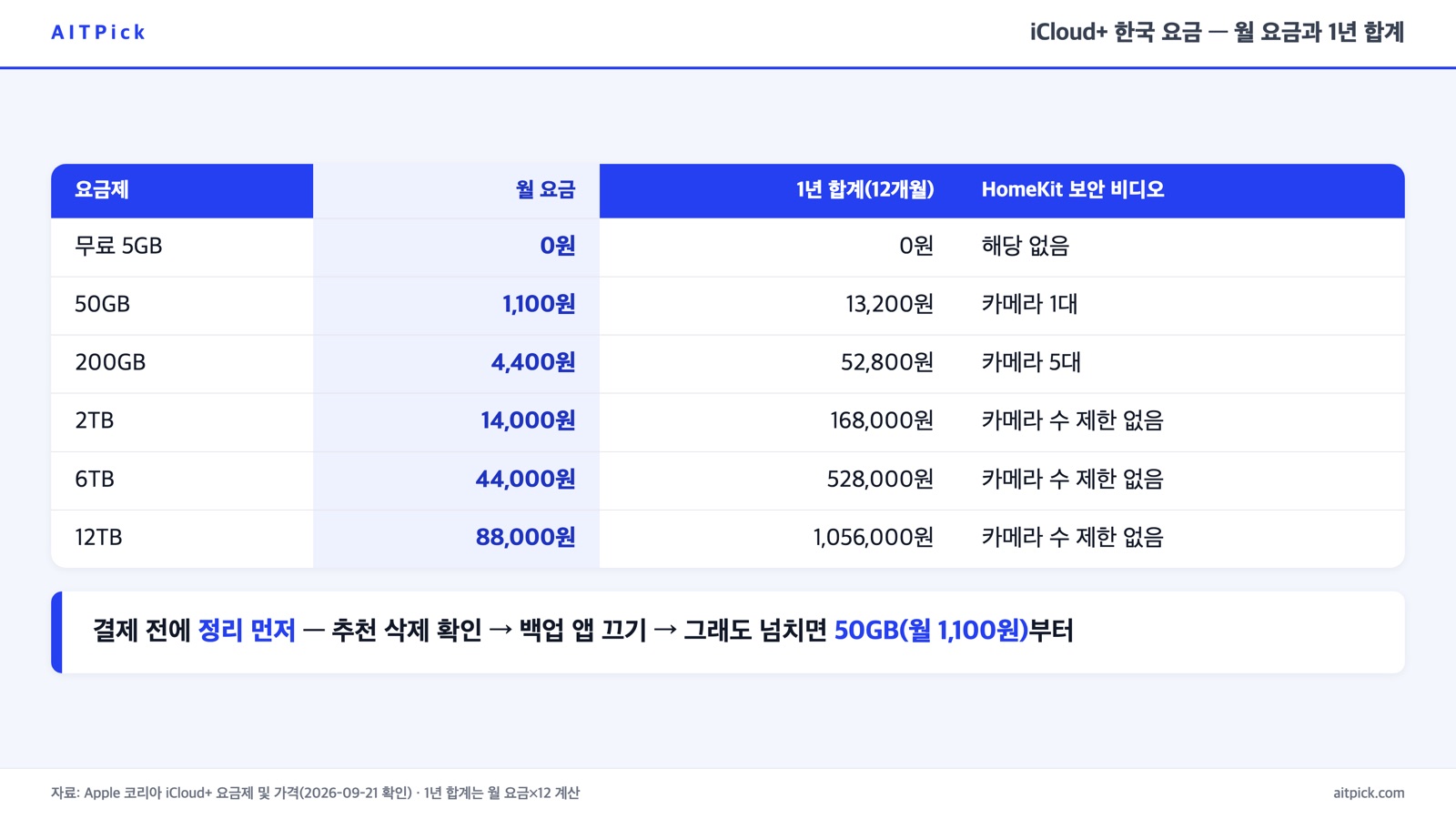Click the yearly total '13,200원'
The height and width of the screenshot is (819, 1456).
coord(889,304)
